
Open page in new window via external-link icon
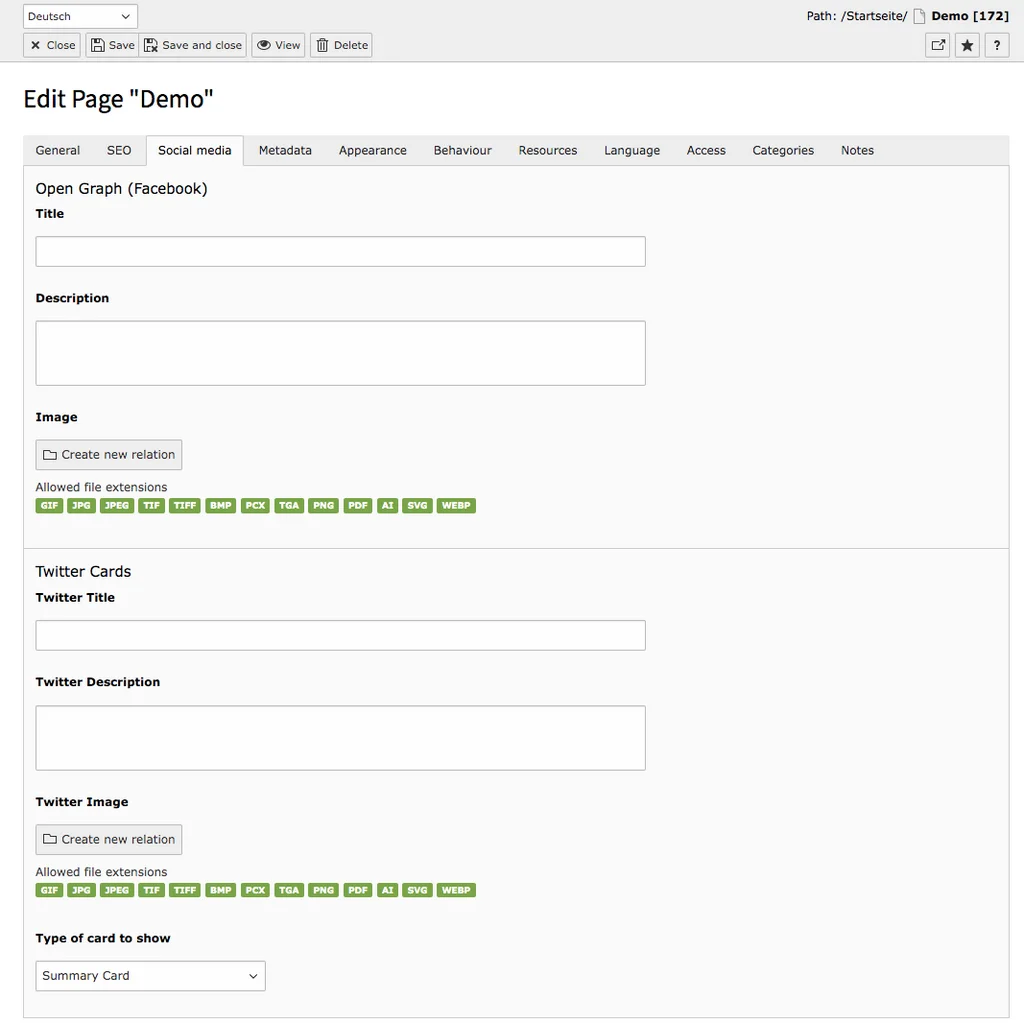(x=937, y=45)
